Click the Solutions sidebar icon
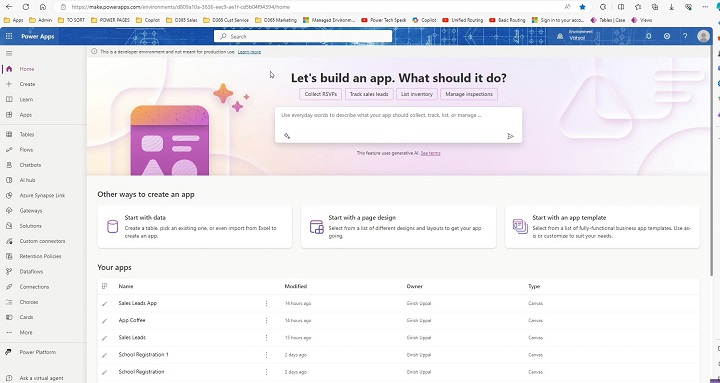 (x=9, y=226)
